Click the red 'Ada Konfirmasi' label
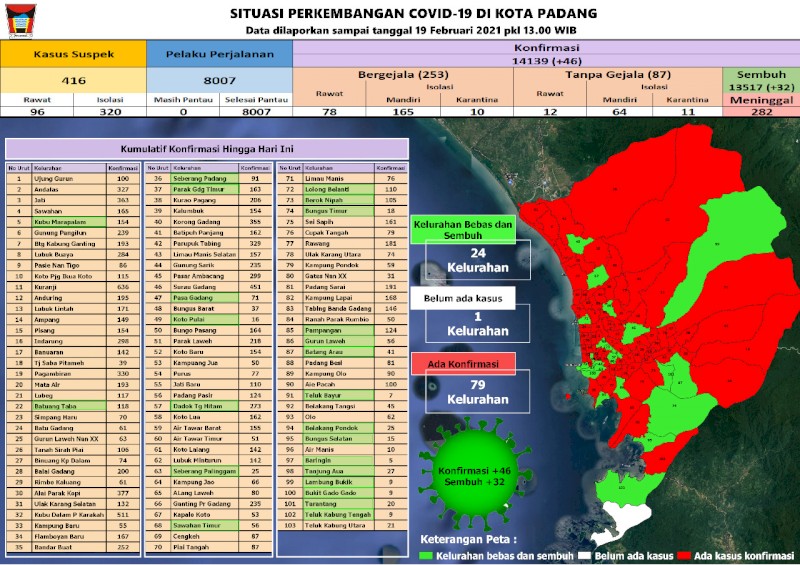The width and height of the screenshot is (800, 565). pyautogui.click(x=463, y=364)
